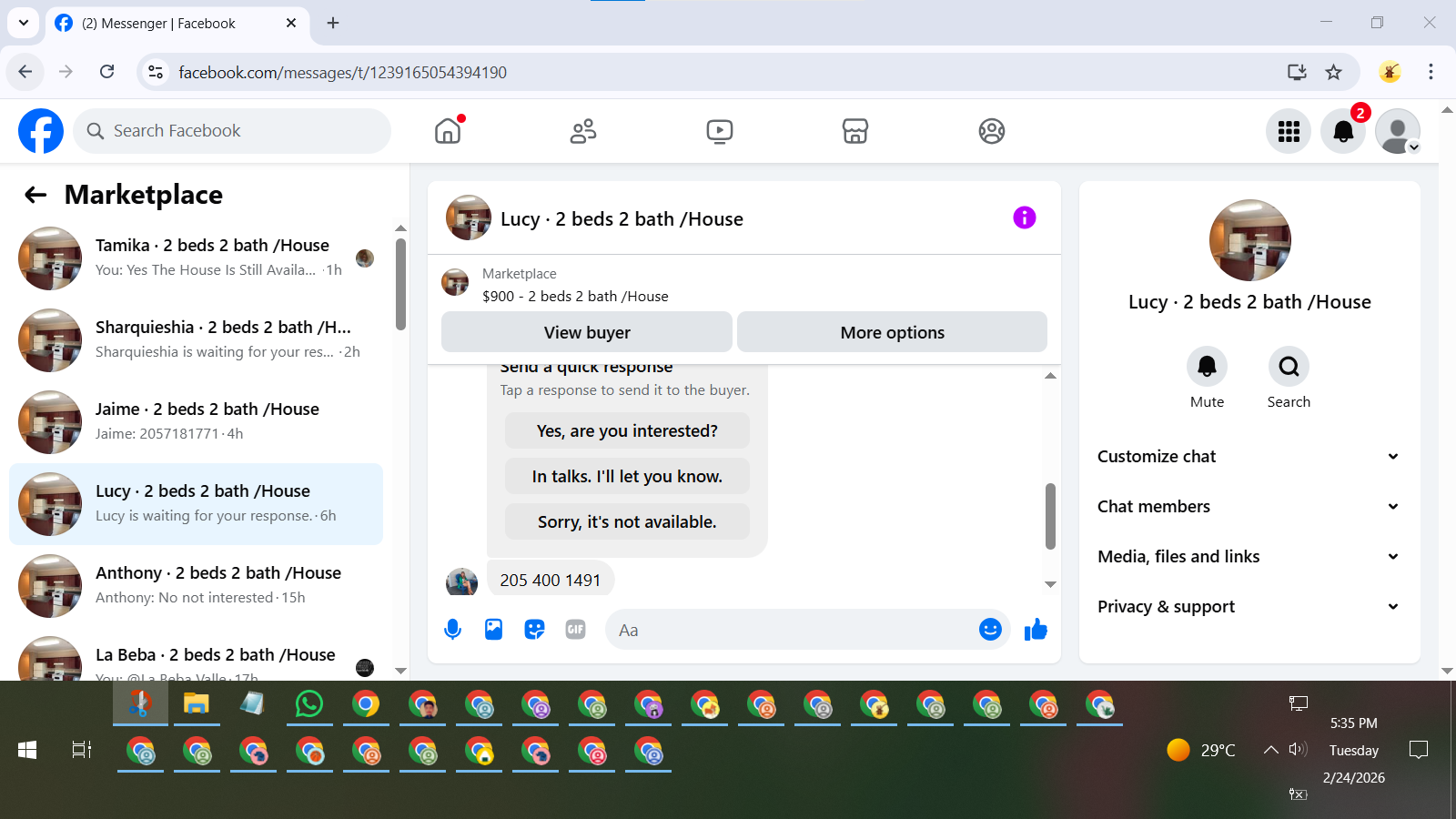Viewport: 1456px width, 819px height.
Task: Attach a file image icon
Action: [x=493, y=629]
